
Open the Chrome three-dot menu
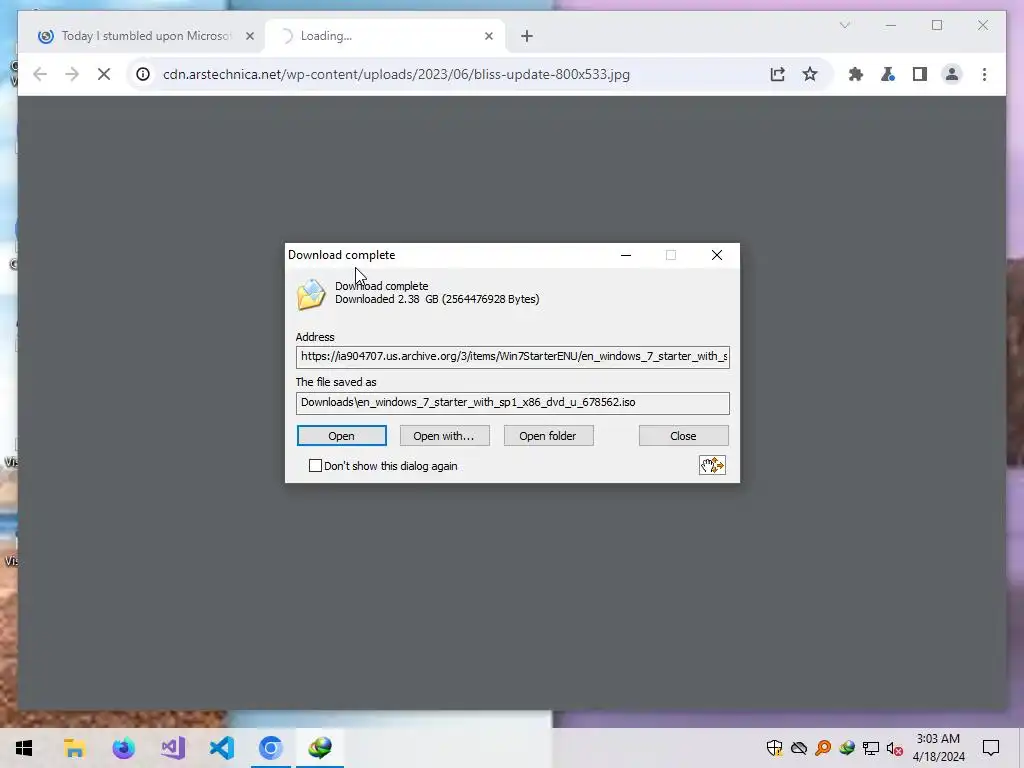pyautogui.click(x=984, y=74)
